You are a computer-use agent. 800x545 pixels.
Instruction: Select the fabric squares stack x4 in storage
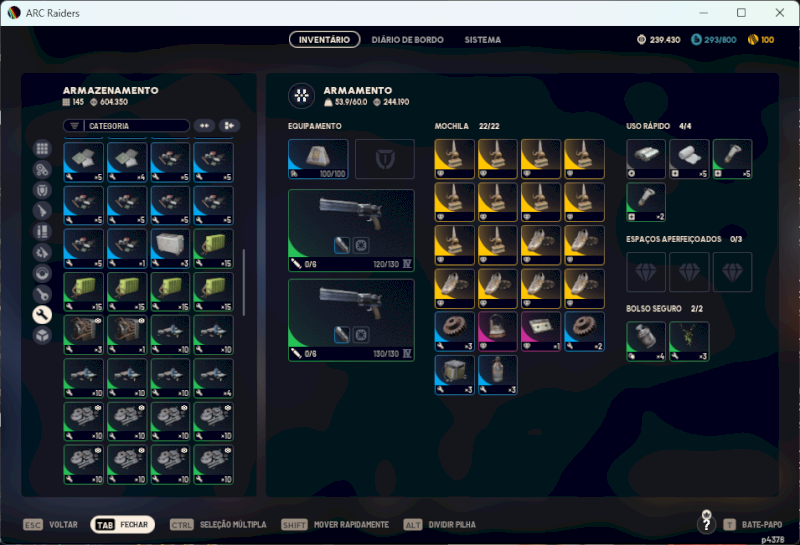pos(127,162)
